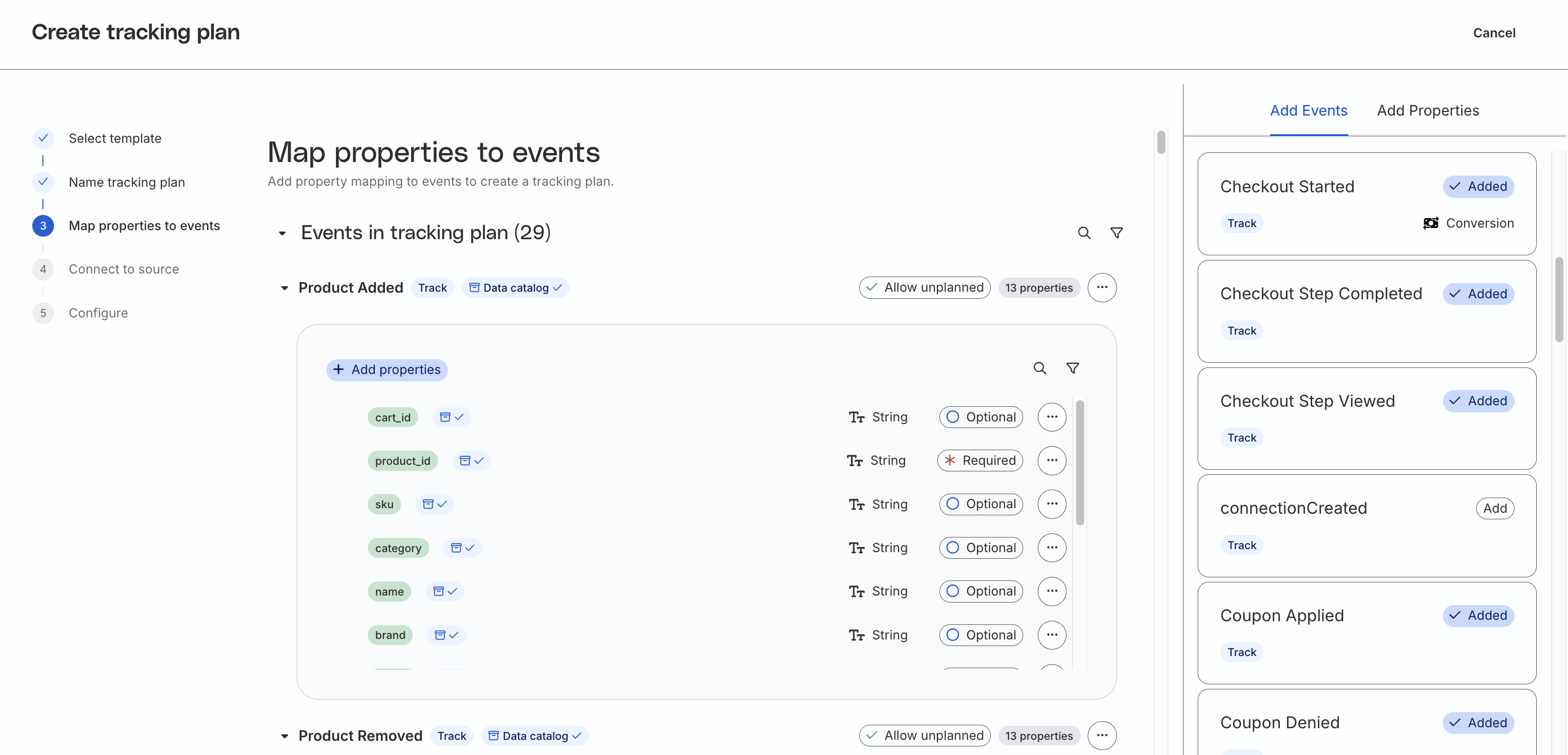The width and height of the screenshot is (1568, 755).
Task: Toggle Added state for Checkout Started
Action: pyautogui.click(x=1478, y=186)
